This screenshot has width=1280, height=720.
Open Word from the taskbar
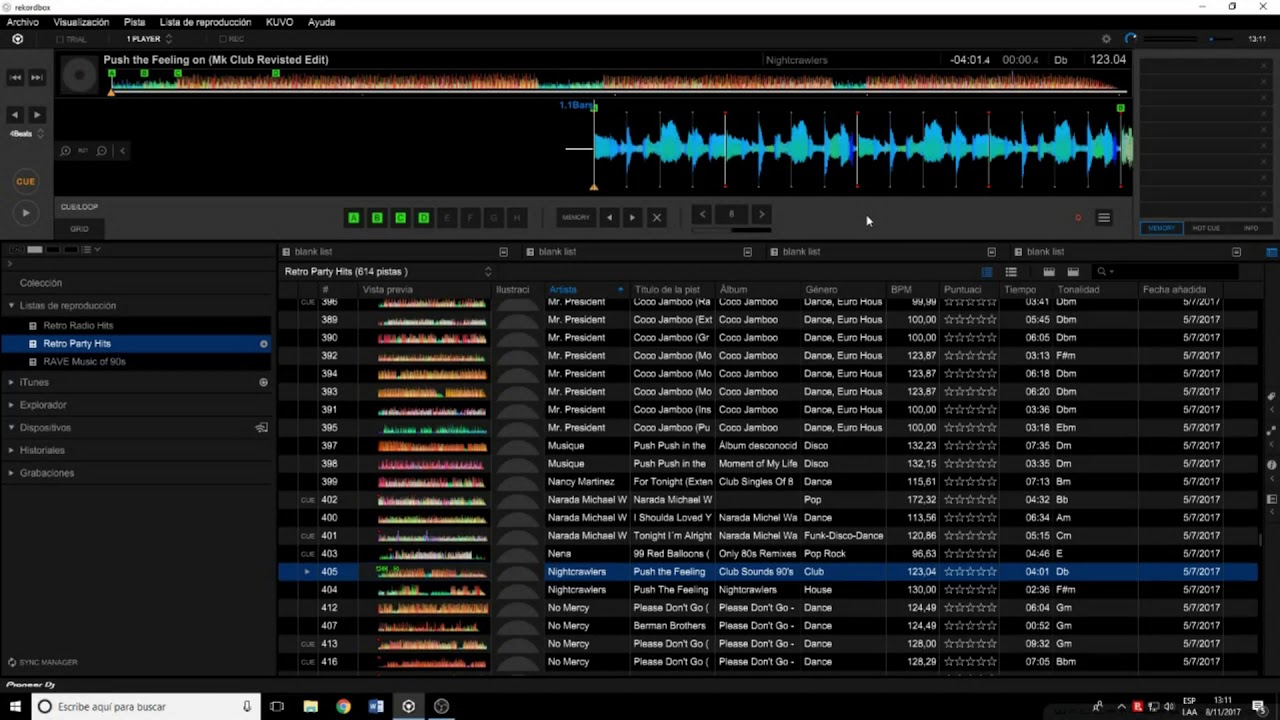coord(376,706)
